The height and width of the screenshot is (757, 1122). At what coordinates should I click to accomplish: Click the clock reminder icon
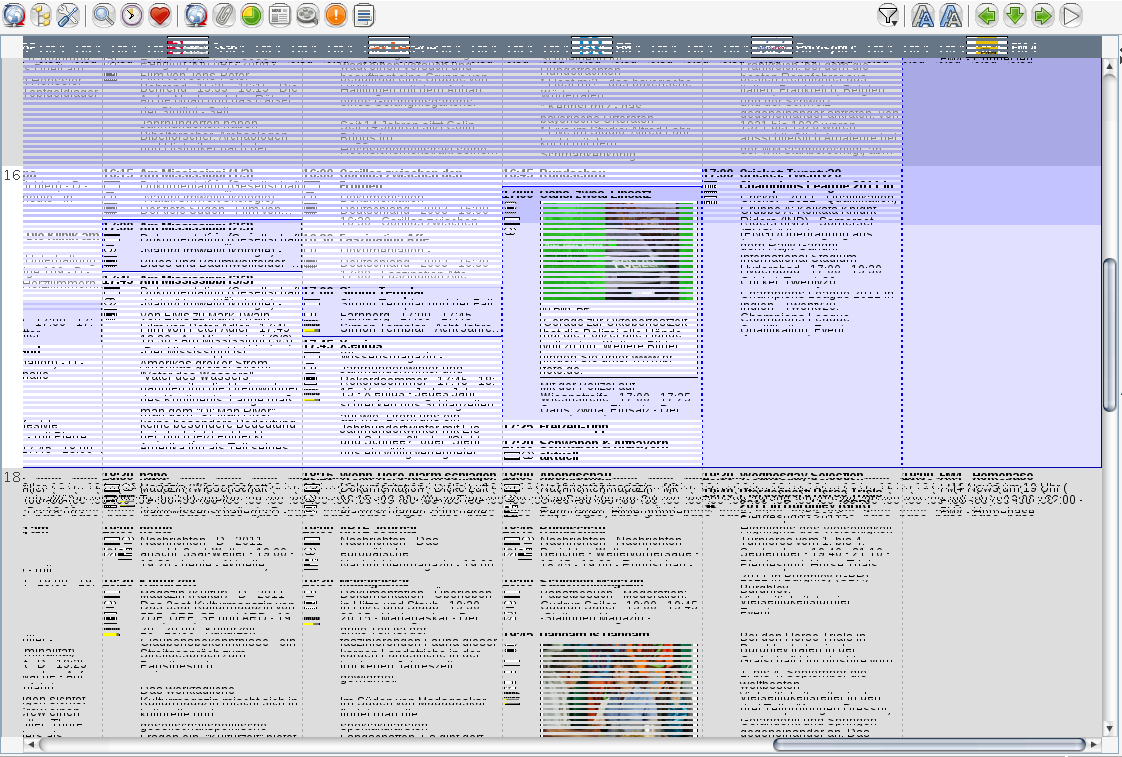coord(131,15)
